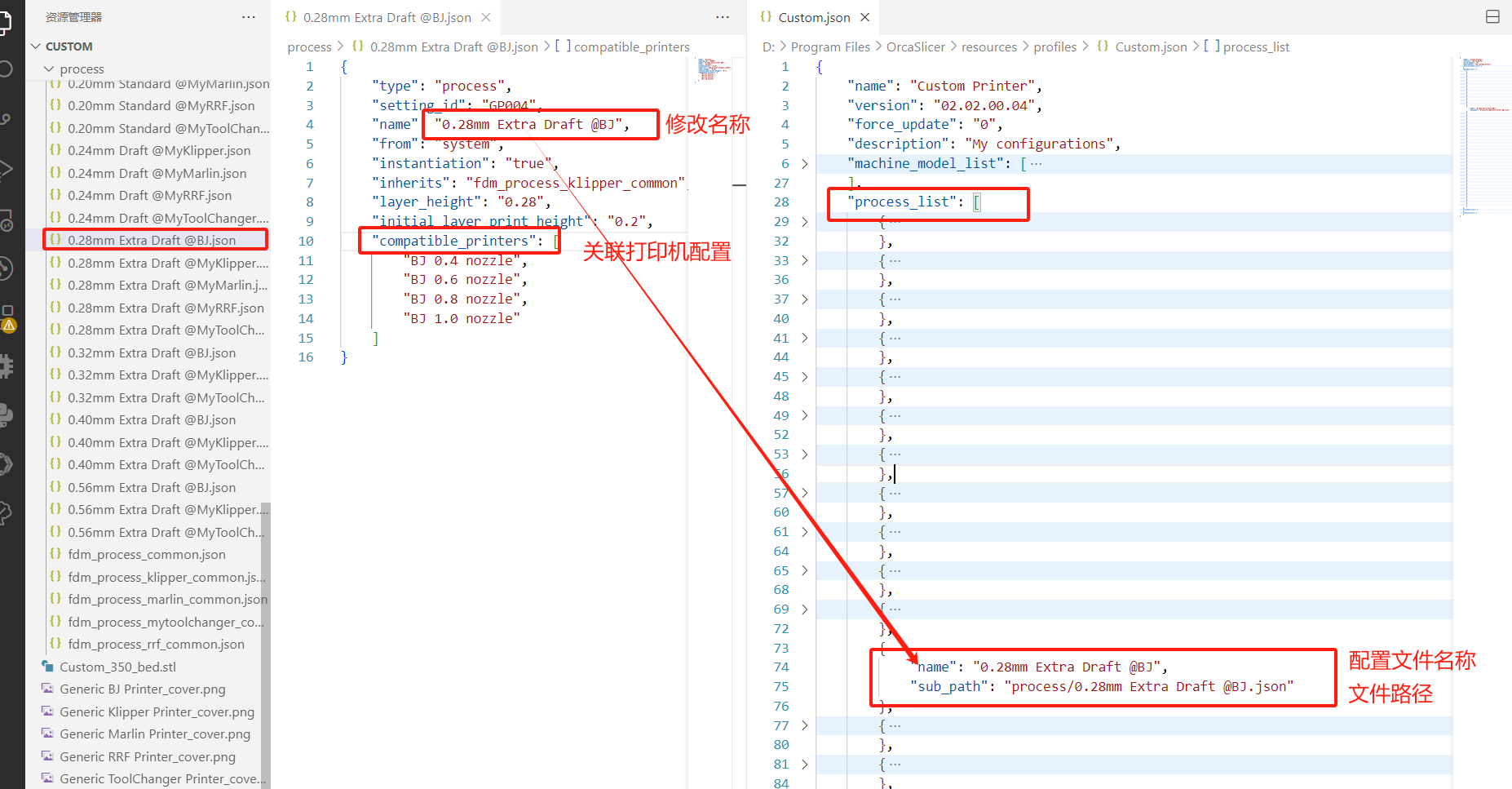Click the Custom_350_bed.stl file icon

(x=48, y=667)
